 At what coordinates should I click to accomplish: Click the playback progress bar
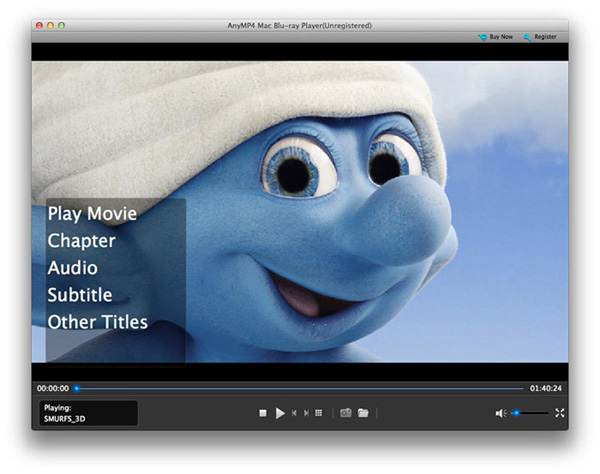[x=300, y=388]
